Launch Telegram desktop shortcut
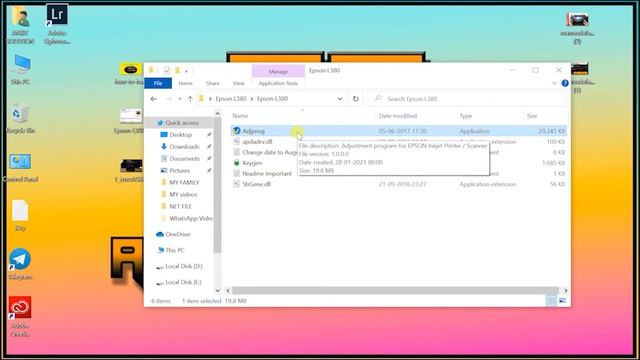This screenshot has height=360, width=640. (20, 264)
